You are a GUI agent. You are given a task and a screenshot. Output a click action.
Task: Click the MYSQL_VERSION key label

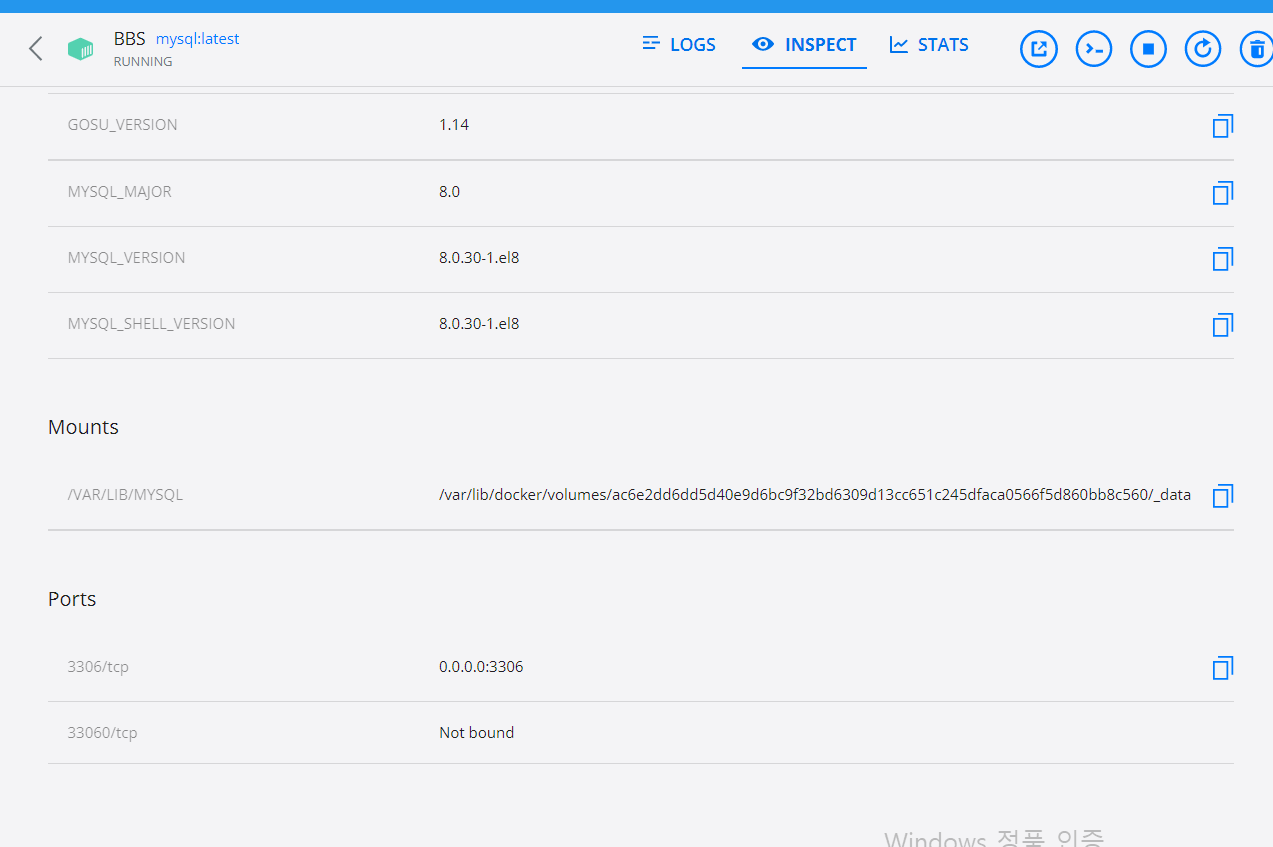[127, 257]
